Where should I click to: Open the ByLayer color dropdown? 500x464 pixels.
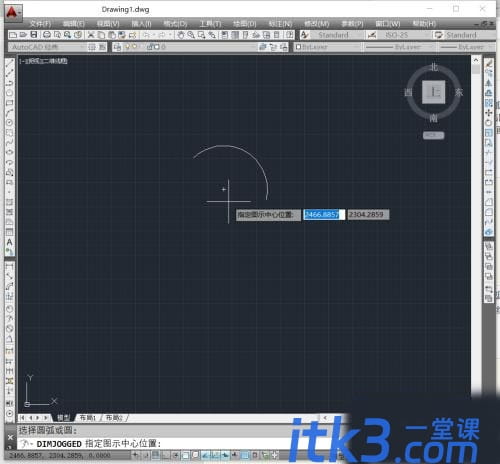328,47
